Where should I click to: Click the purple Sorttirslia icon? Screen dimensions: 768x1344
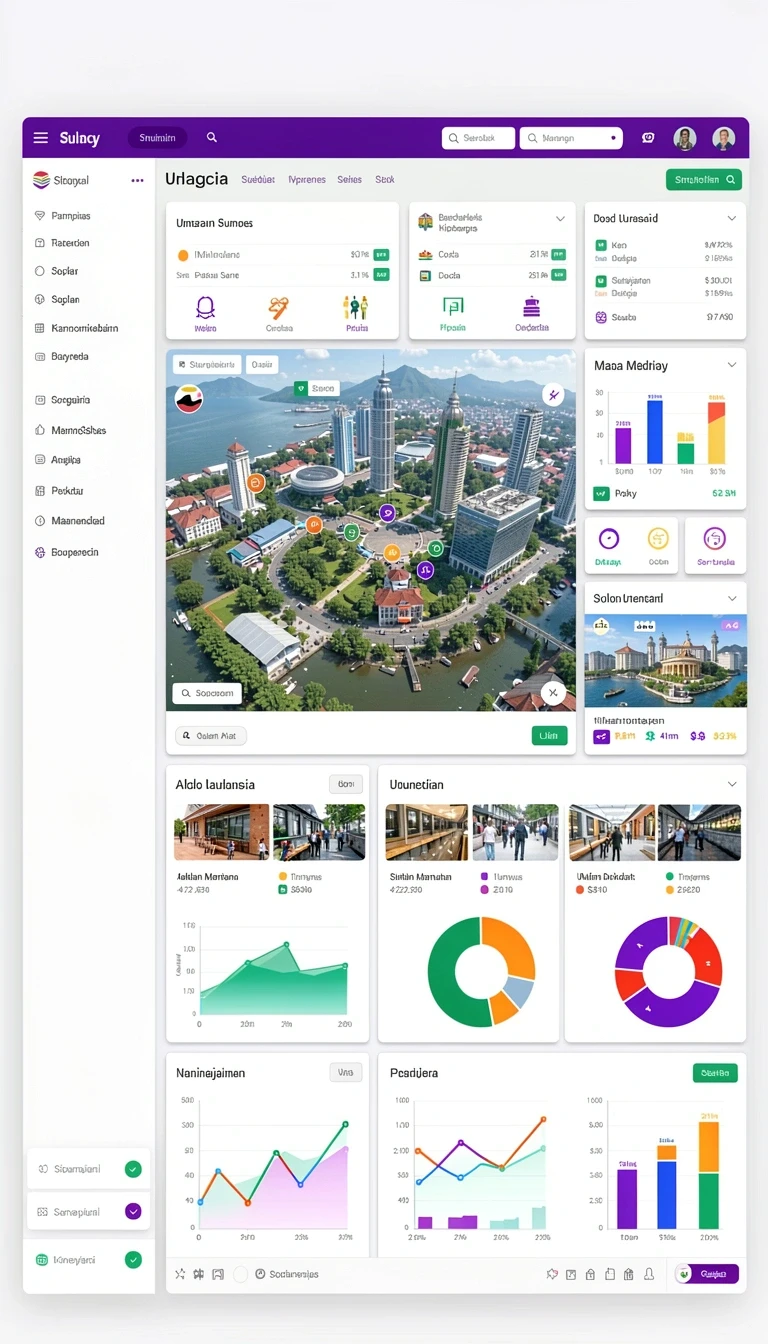click(714, 539)
